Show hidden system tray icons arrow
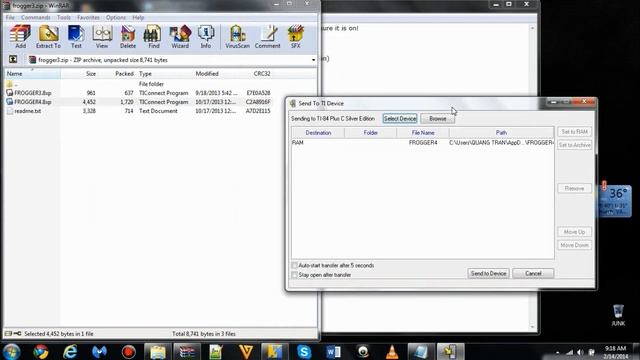The height and width of the screenshot is (360, 640). [x=558, y=352]
